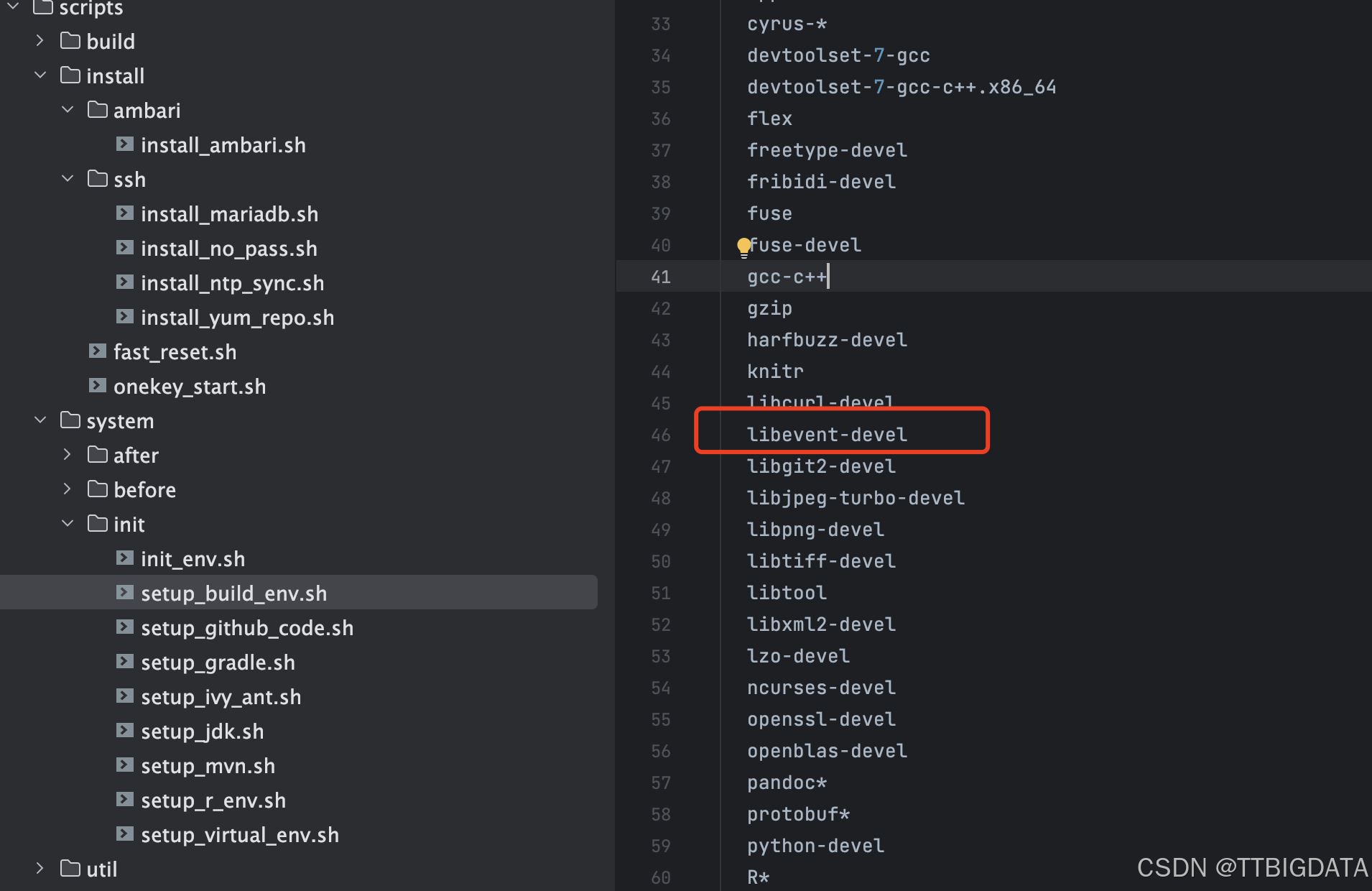
Task: Click the pandoc* line in the editor
Action: pyautogui.click(x=787, y=782)
